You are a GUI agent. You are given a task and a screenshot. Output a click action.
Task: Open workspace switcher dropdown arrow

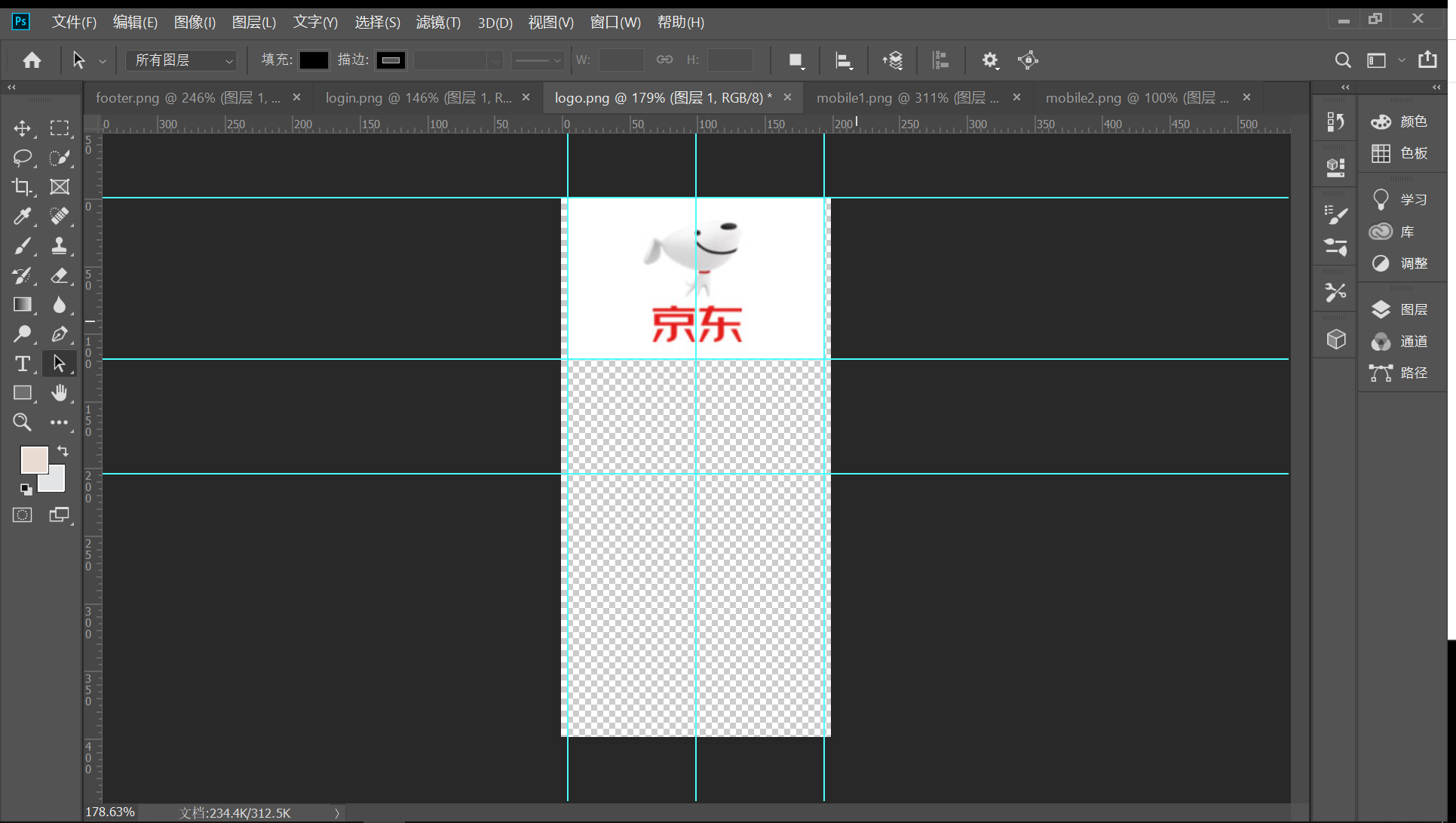[x=1402, y=60]
